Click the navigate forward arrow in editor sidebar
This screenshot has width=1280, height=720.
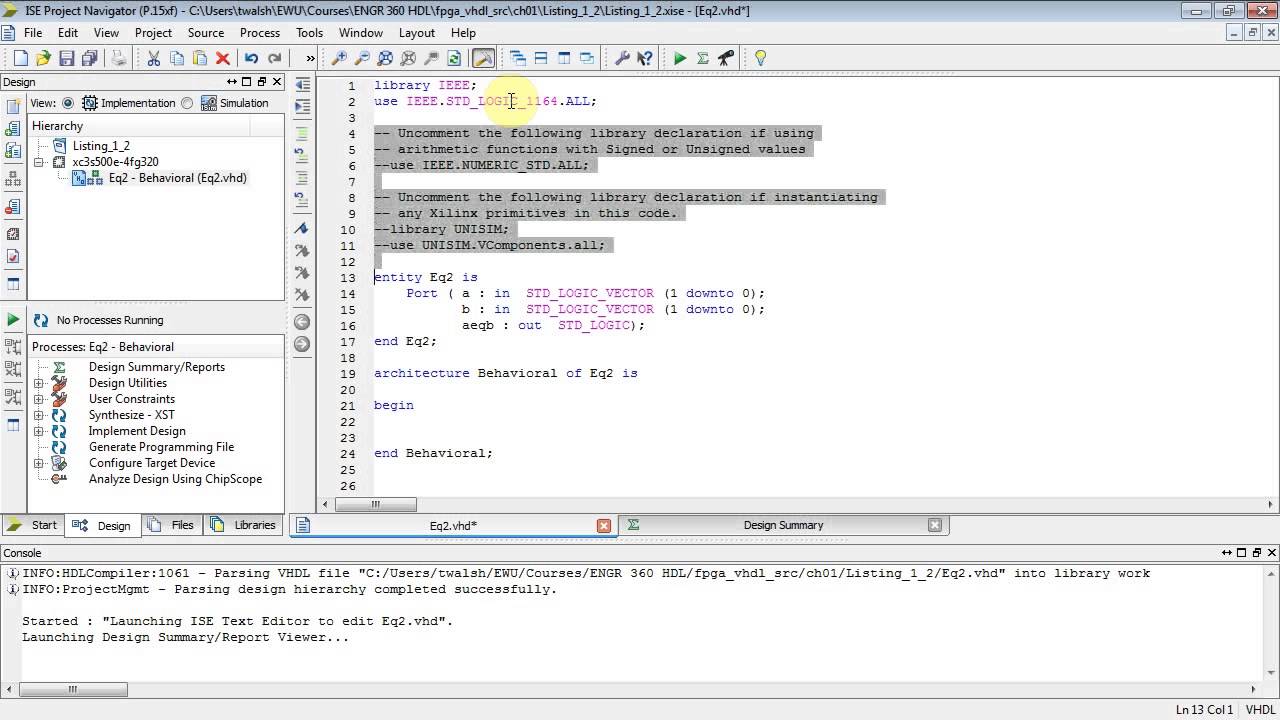point(302,344)
